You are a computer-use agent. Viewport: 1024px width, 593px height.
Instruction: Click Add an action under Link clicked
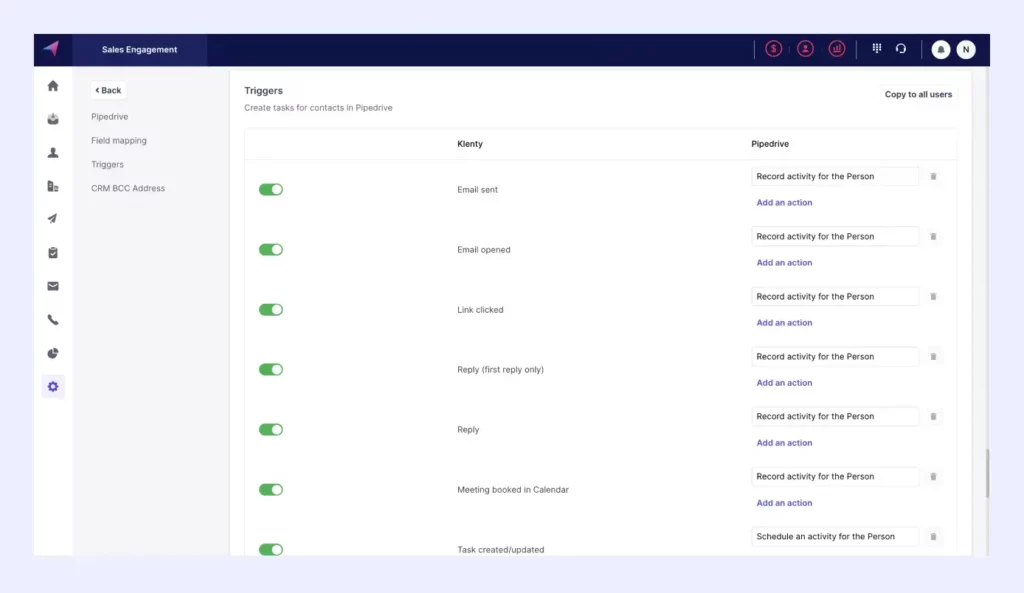click(784, 323)
